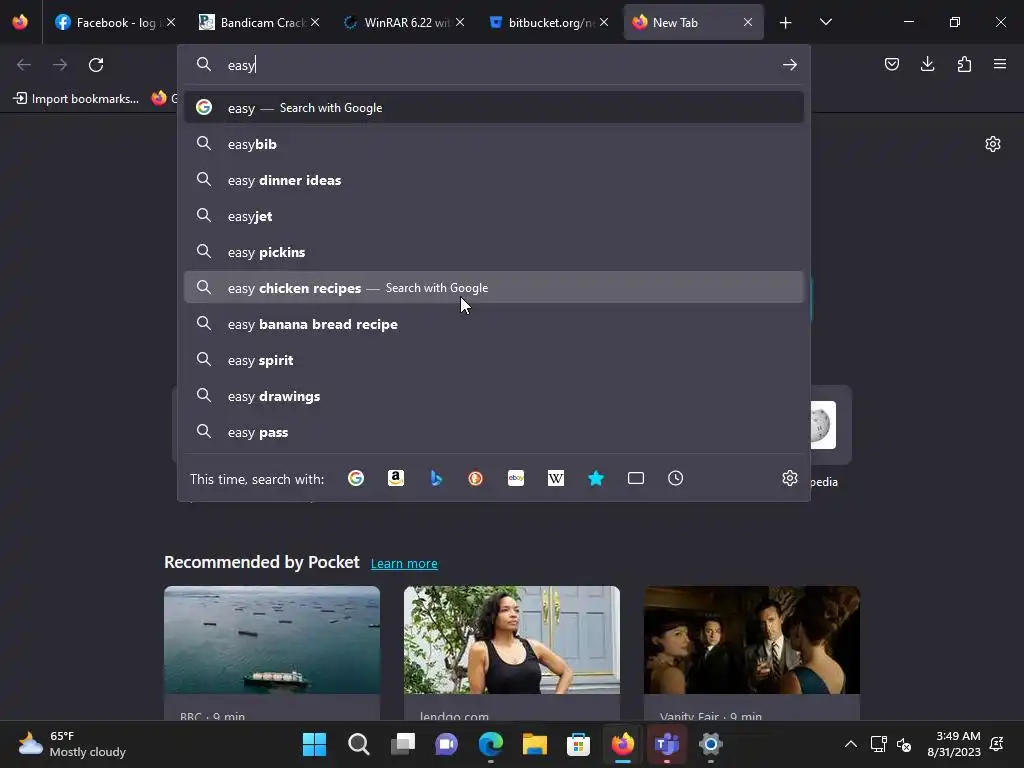Search with Bing engine icon
This screenshot has height=768, width=1024.
click(x=436, y=479)
